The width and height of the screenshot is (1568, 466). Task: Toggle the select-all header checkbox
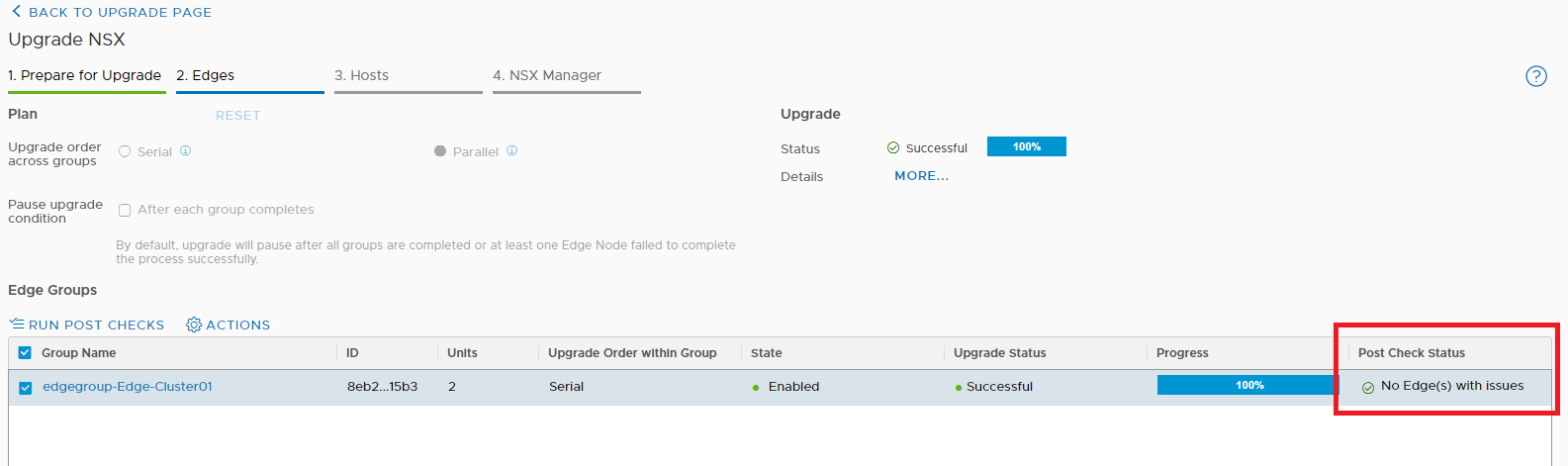tap(26, 353)
